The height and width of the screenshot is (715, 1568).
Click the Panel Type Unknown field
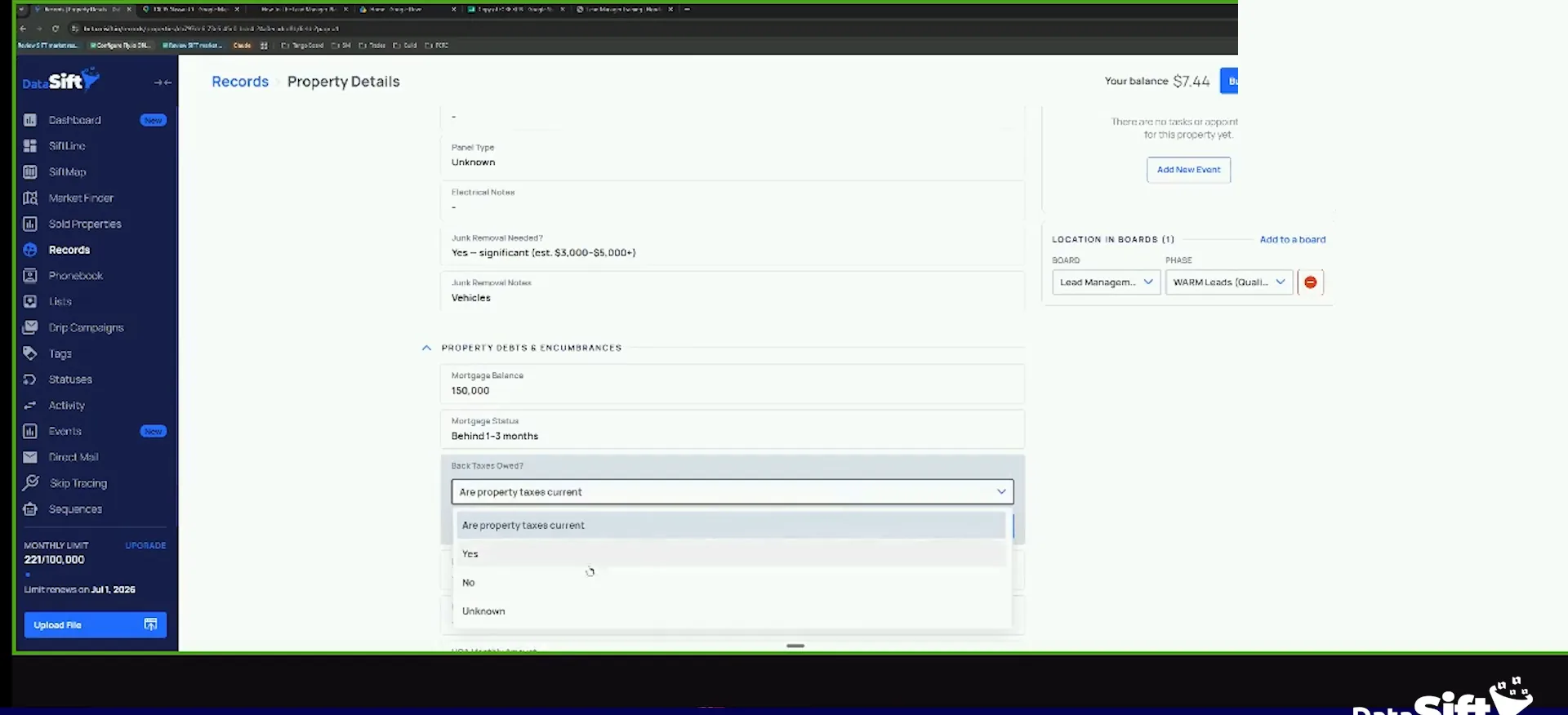click(732, 156)
